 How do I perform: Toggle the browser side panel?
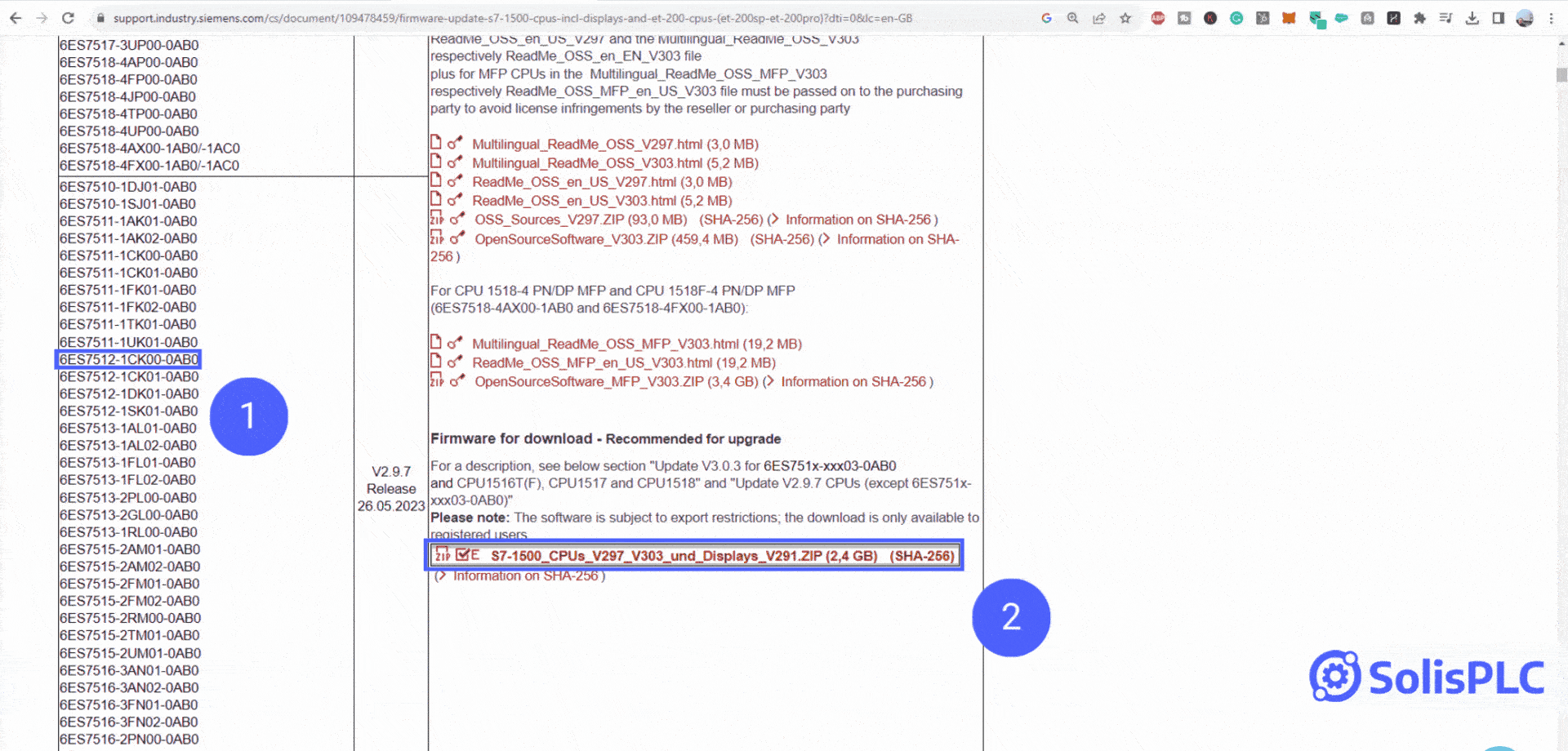pyautogui.click(x=1498, y=18)
